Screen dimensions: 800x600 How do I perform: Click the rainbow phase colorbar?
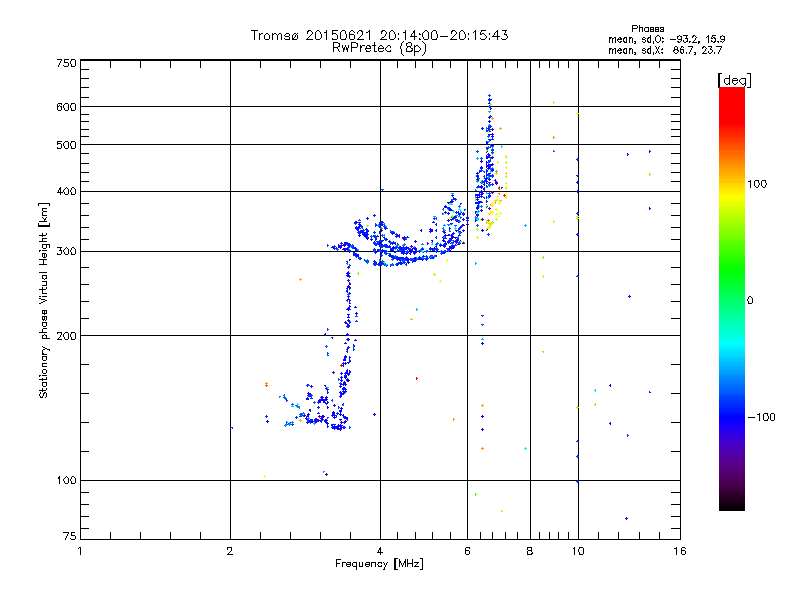(x=732, y=298)
